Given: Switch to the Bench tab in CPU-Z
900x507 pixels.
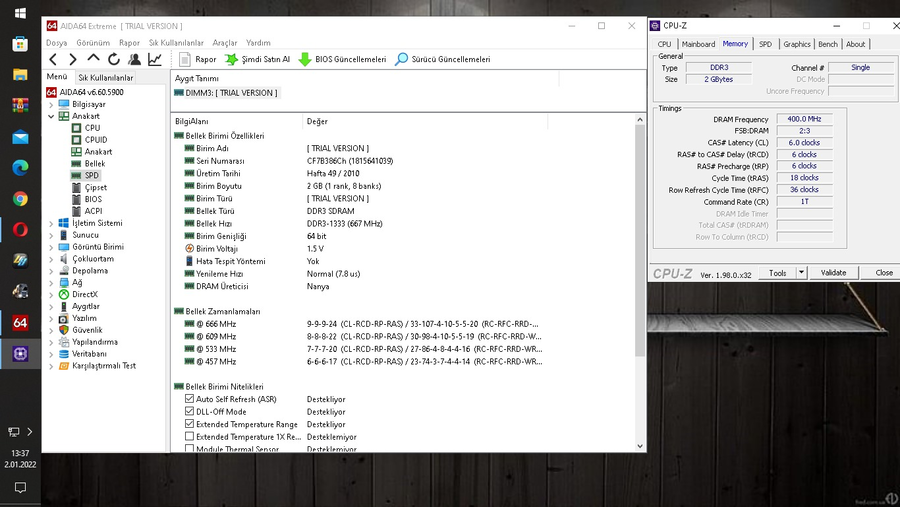Looking at the screenshot, I should point(828,44).
